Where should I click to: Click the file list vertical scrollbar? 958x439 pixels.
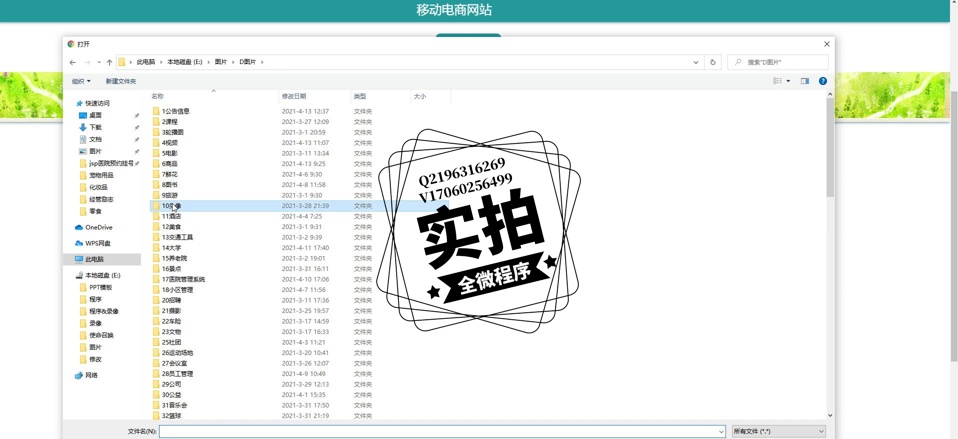830,200
